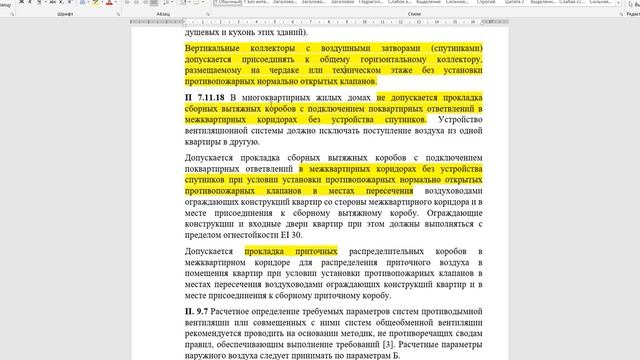Click the right indent marker on ruler

coord(482,22)
